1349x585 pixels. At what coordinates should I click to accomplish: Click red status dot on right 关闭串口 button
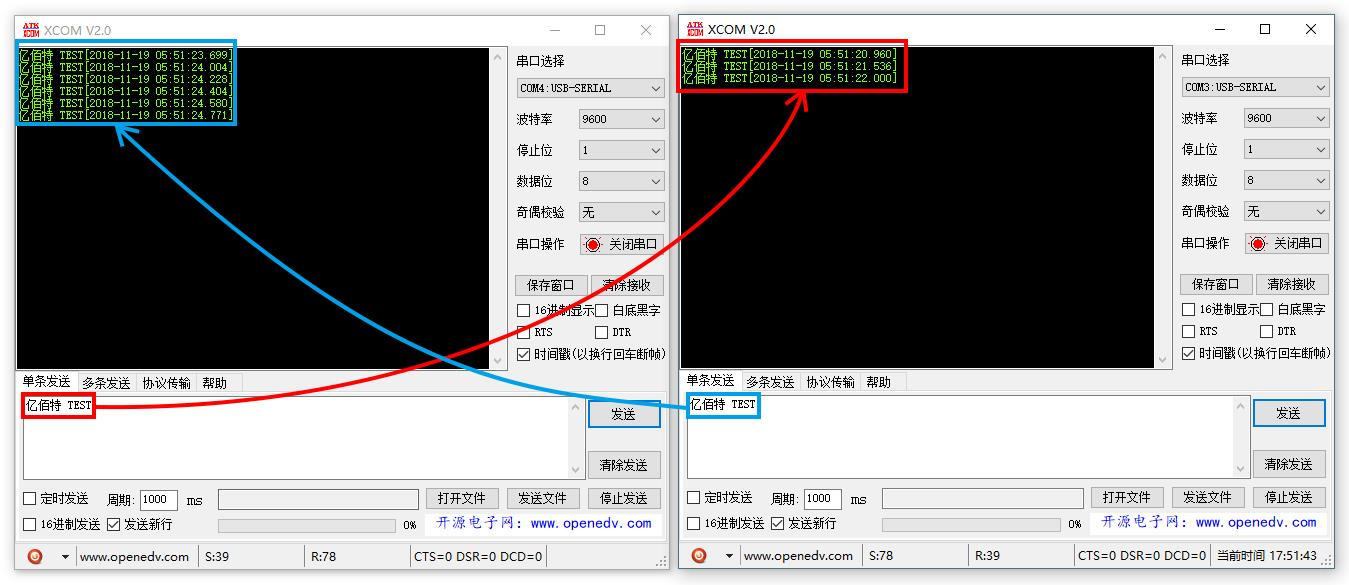[1257, 243]
